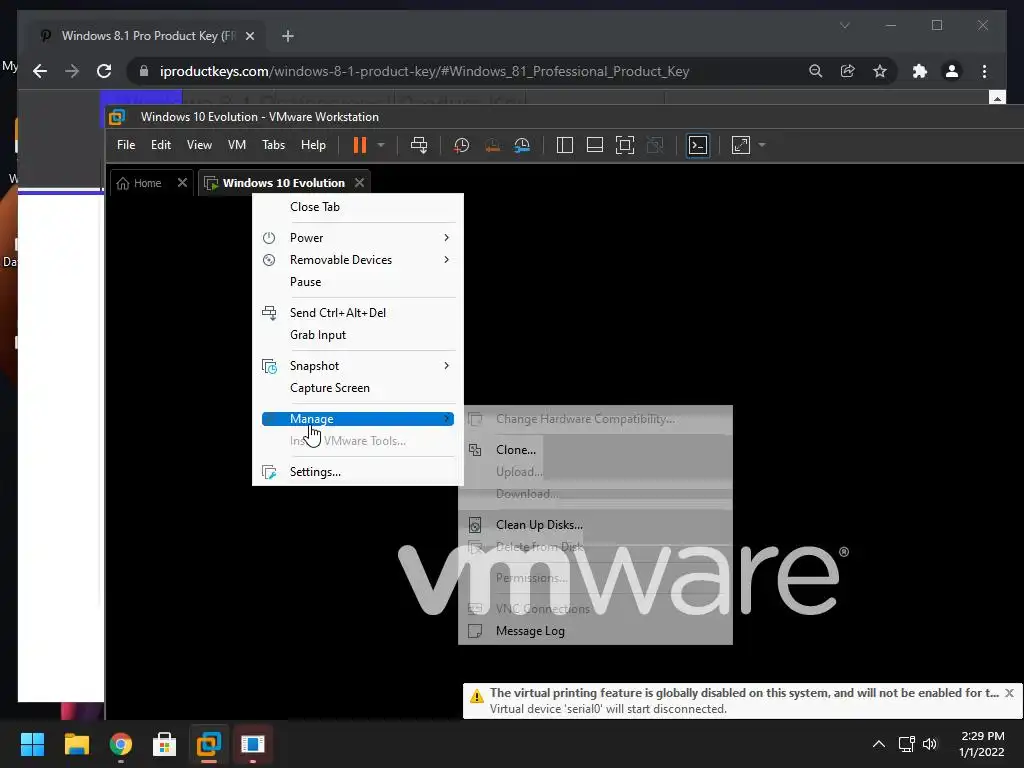Click the Chrome address bar URL
Viewport: 1024px width, 768px height.
pyautogui.click(x=424, y=71)
